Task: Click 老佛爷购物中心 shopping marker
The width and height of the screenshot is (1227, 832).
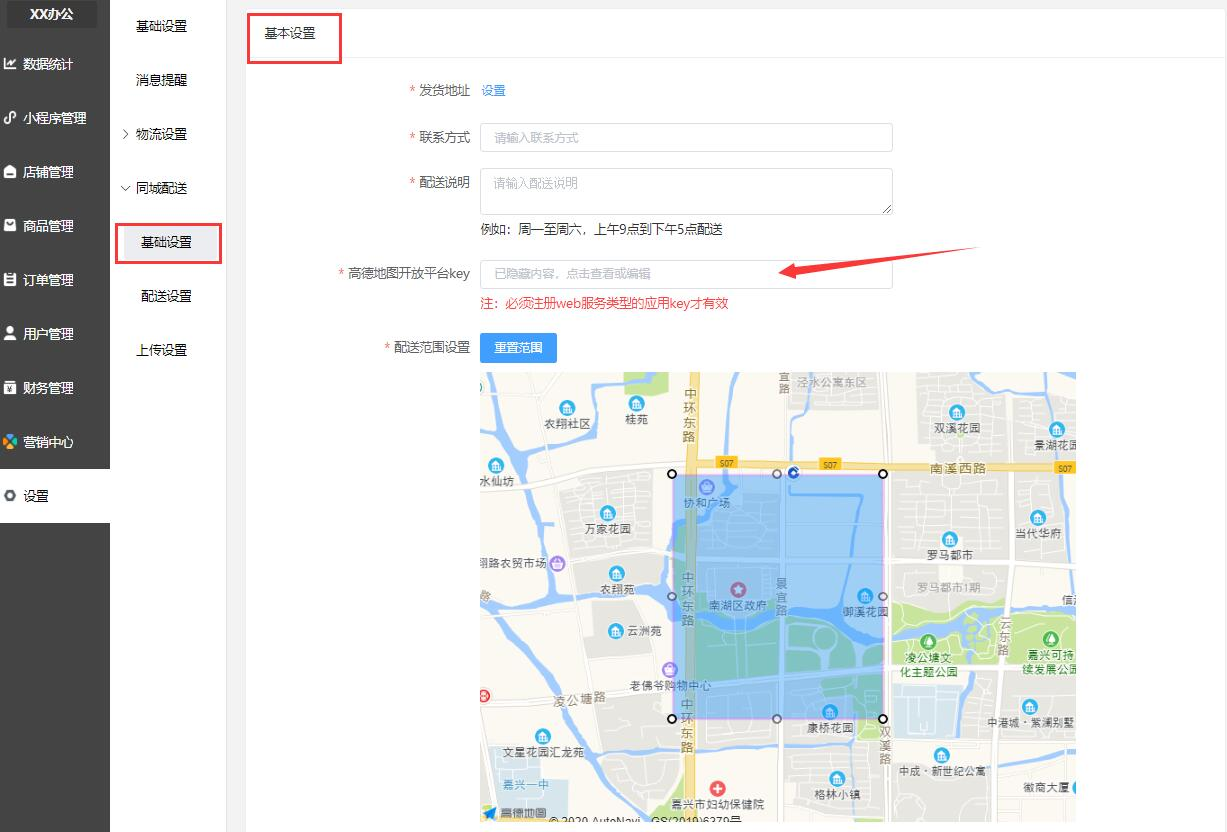Action: pyautogui.click(x=670, y=669)
